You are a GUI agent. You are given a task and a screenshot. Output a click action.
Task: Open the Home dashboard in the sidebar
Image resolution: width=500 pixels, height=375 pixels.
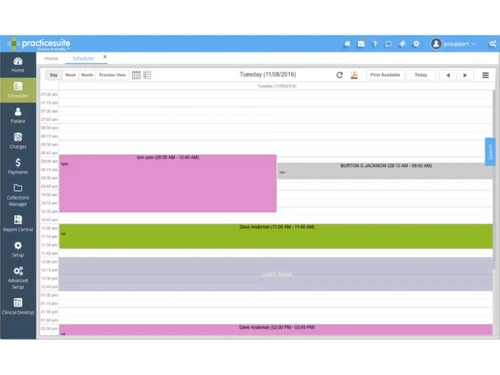18,65
